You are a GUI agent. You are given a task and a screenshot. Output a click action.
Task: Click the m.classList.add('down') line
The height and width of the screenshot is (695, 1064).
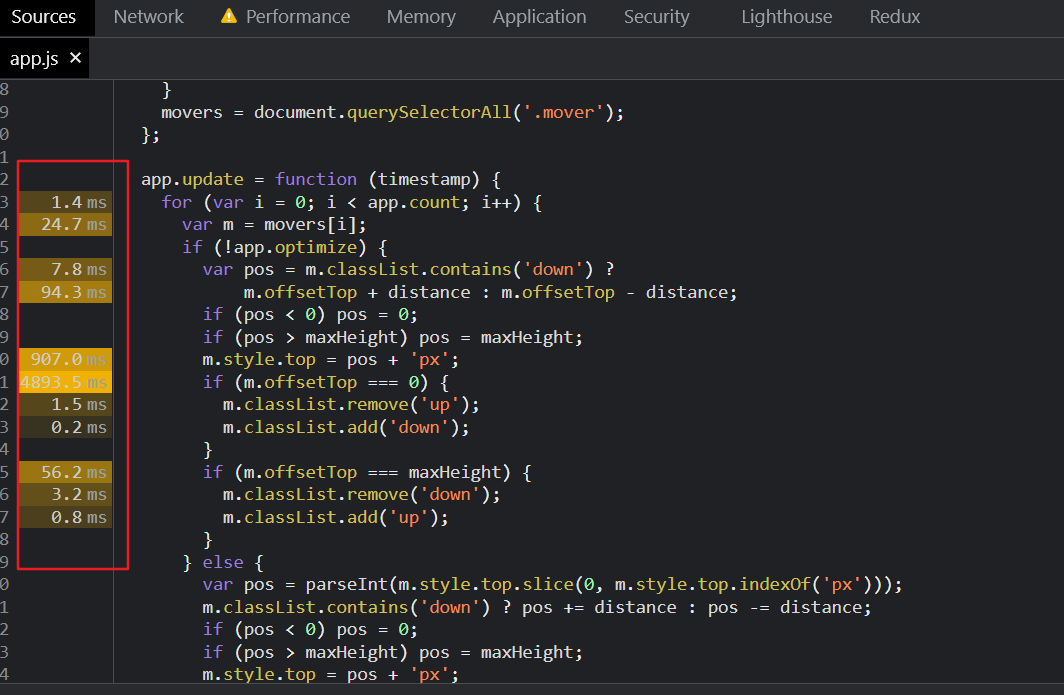(346, 428)
